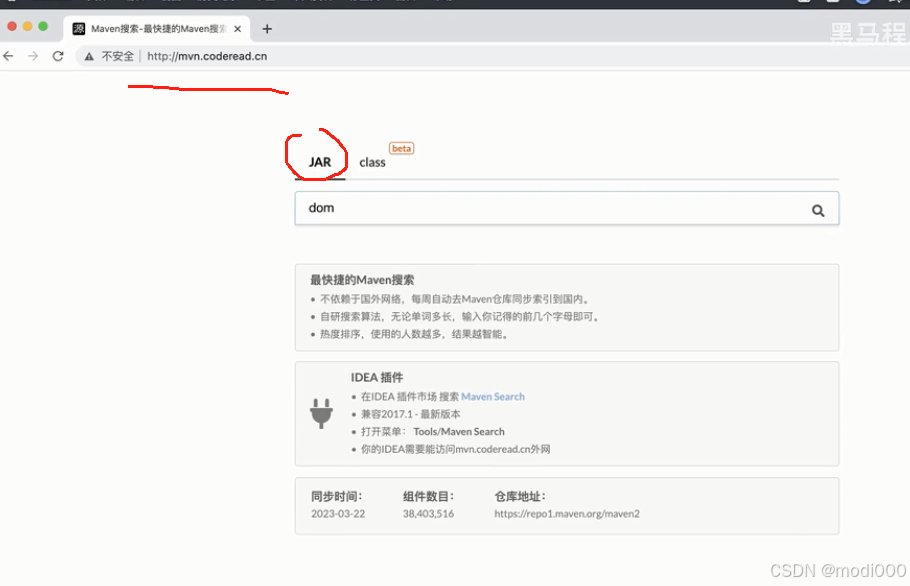Select the Maven搜索 browser tab
910x586 pixels.
coord(157,28)
